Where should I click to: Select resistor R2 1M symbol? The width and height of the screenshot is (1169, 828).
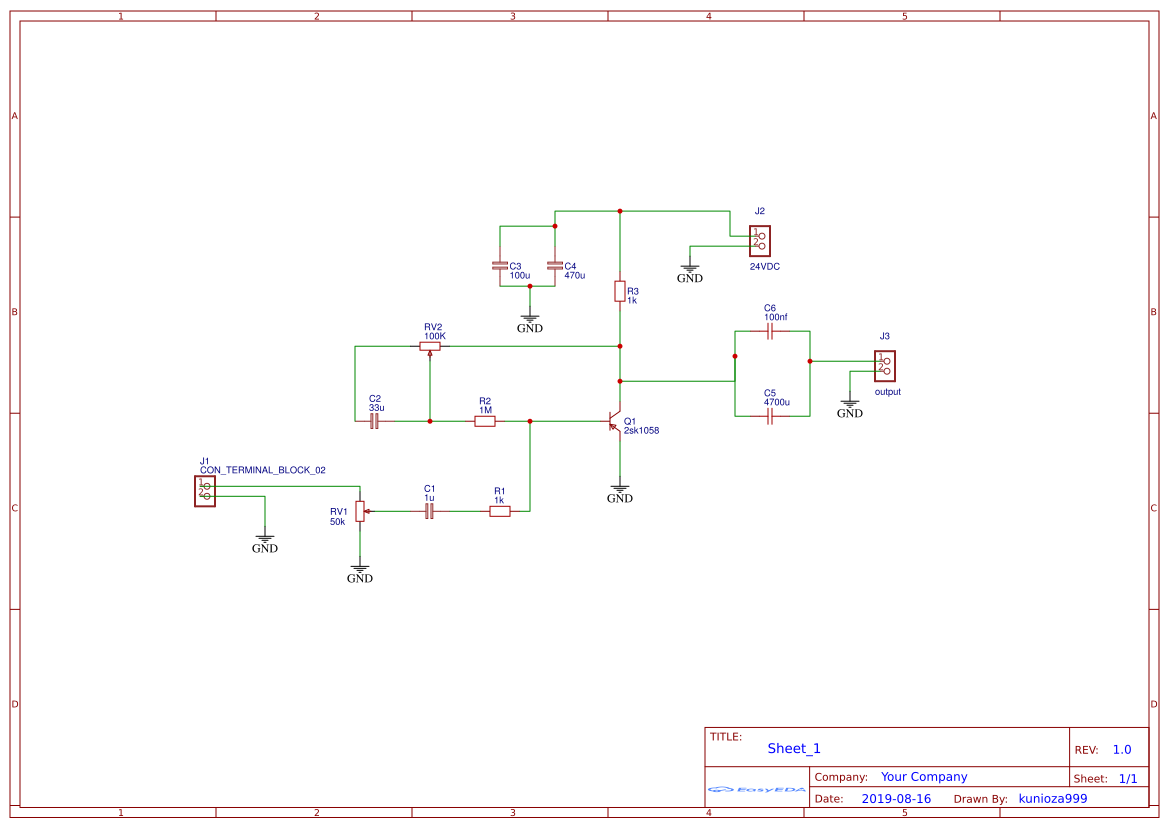(x=484, y=422)
